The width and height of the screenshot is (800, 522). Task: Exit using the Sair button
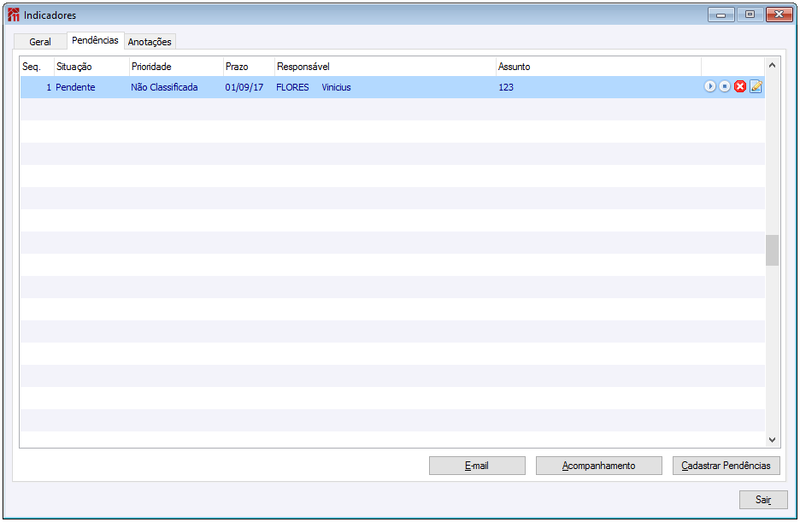763,500
